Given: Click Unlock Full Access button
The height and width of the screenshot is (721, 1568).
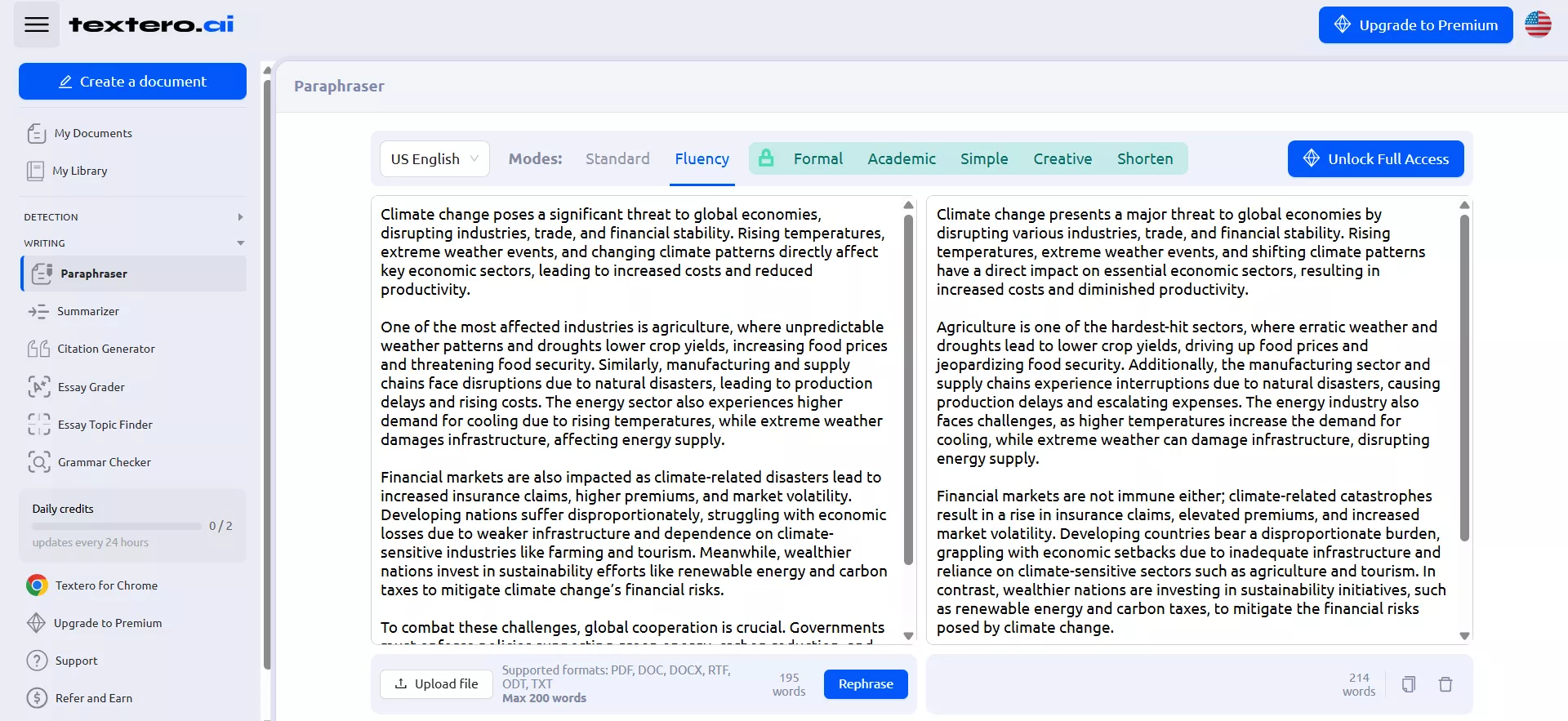Looking at the screenshot, I should click(1375, 159).
